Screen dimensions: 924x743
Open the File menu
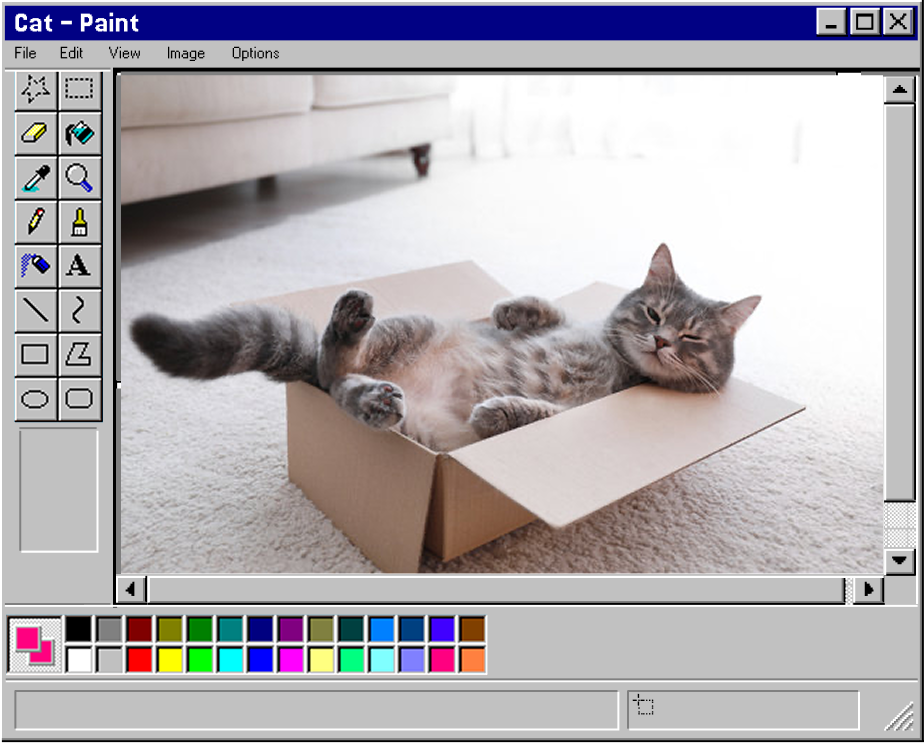[x=25, y=53]
